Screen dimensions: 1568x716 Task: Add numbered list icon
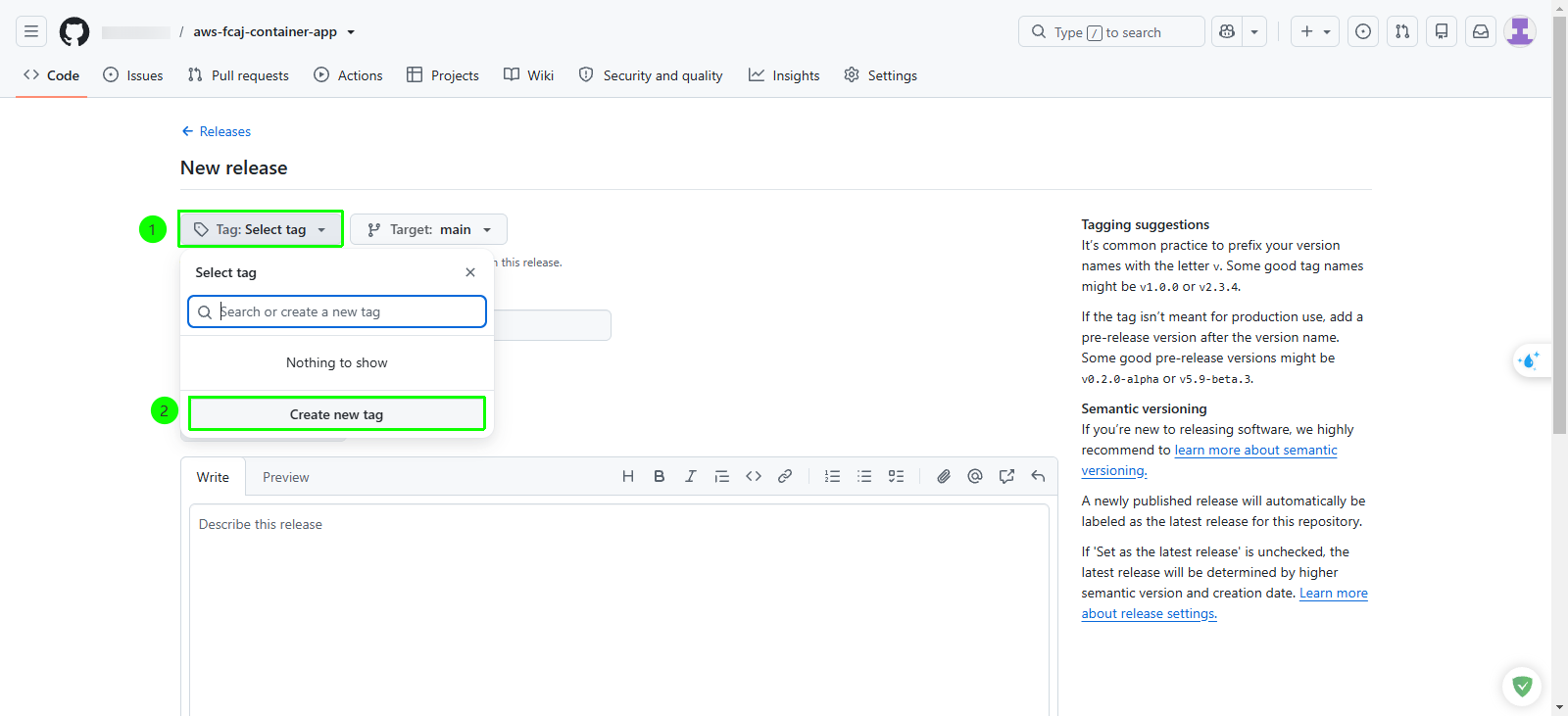(x=833, y=476)
